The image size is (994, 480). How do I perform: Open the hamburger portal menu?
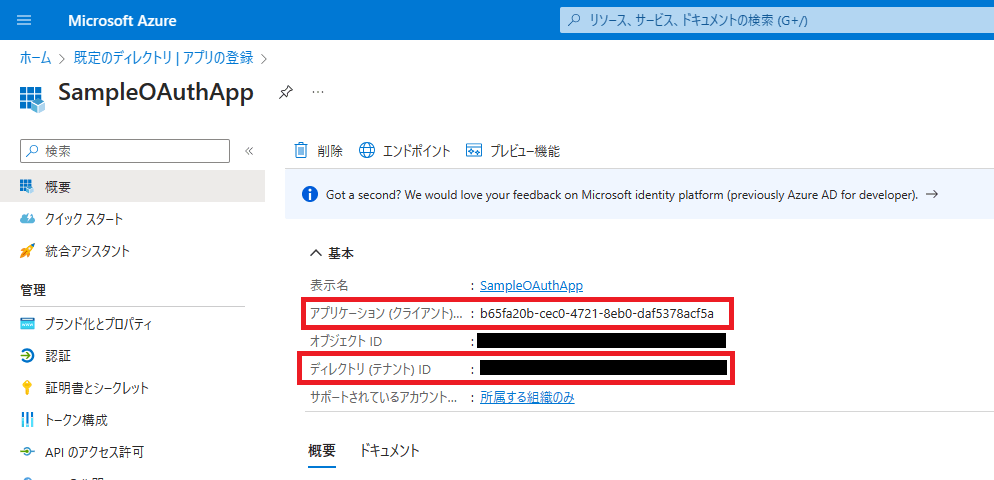pyautogui.click(x=24, y=20)
